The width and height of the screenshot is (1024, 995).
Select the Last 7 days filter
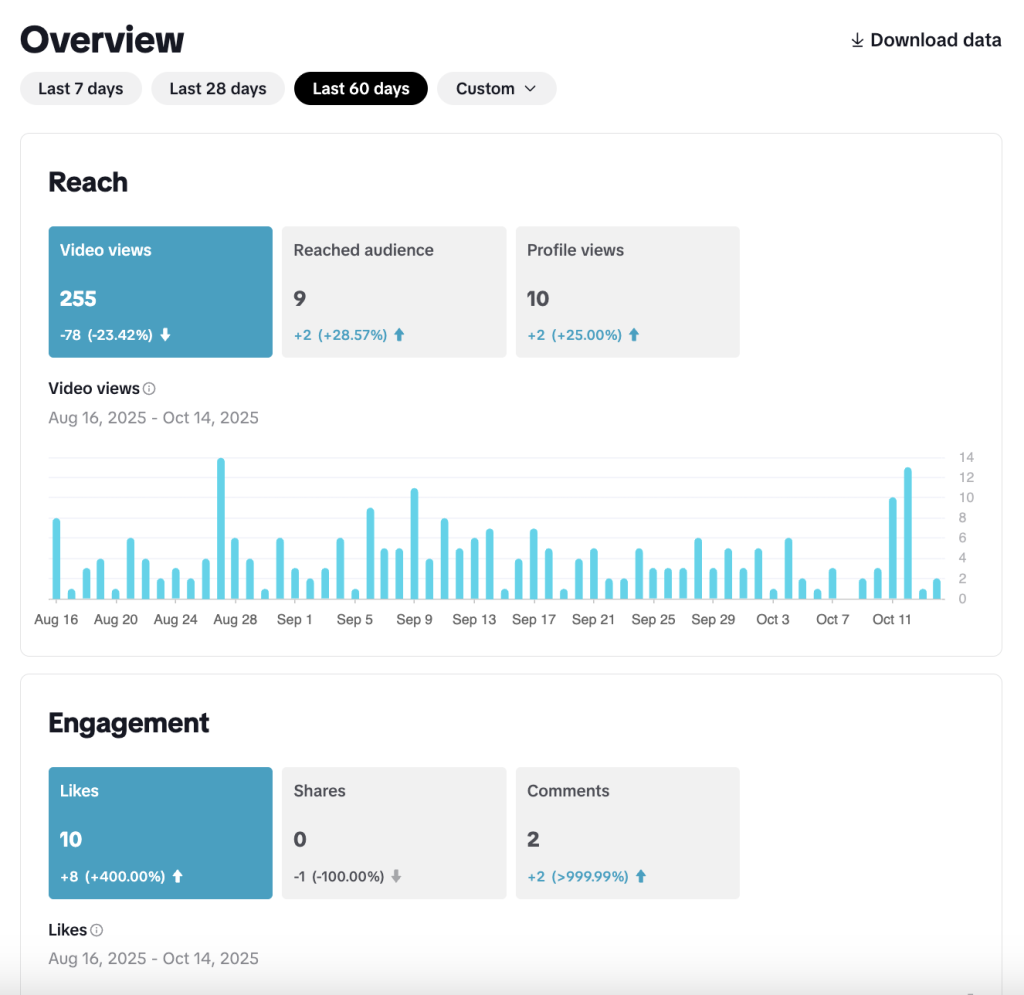pos(81,89)
